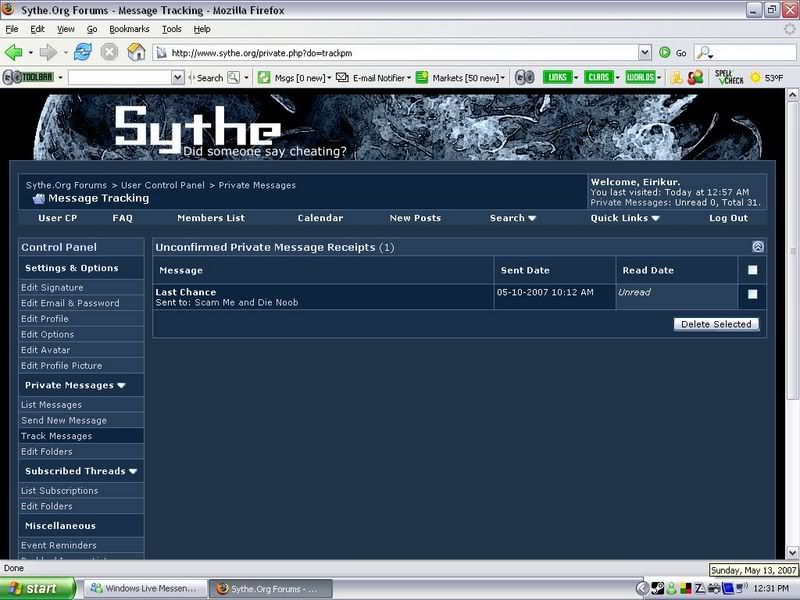Open the Help menu

pos(202,29)
